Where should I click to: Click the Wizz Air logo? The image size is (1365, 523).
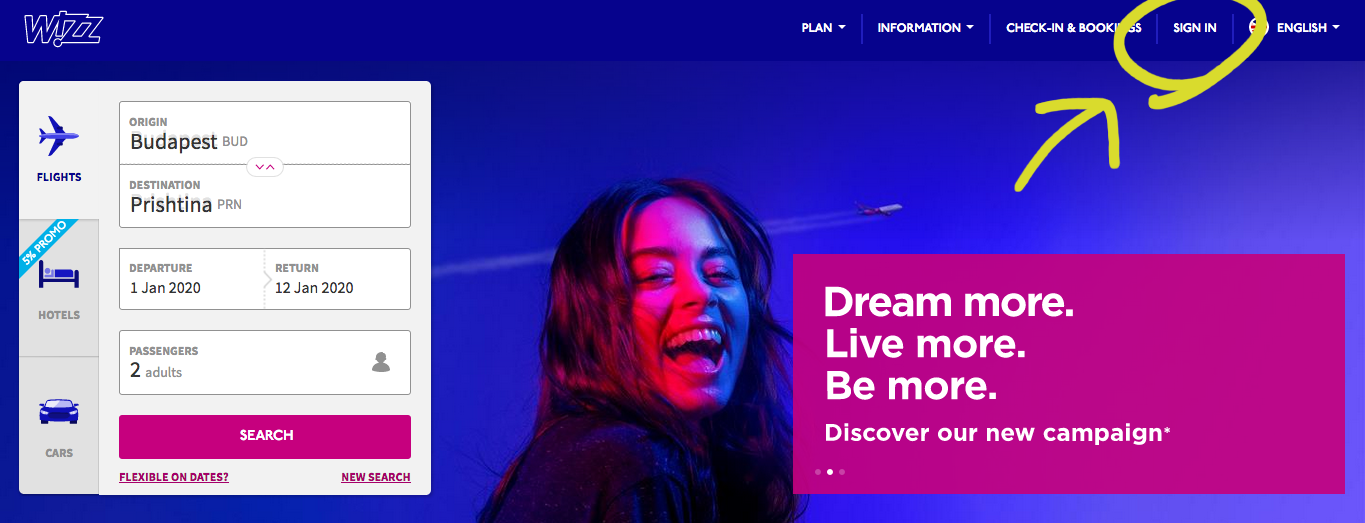coord(63,29)
